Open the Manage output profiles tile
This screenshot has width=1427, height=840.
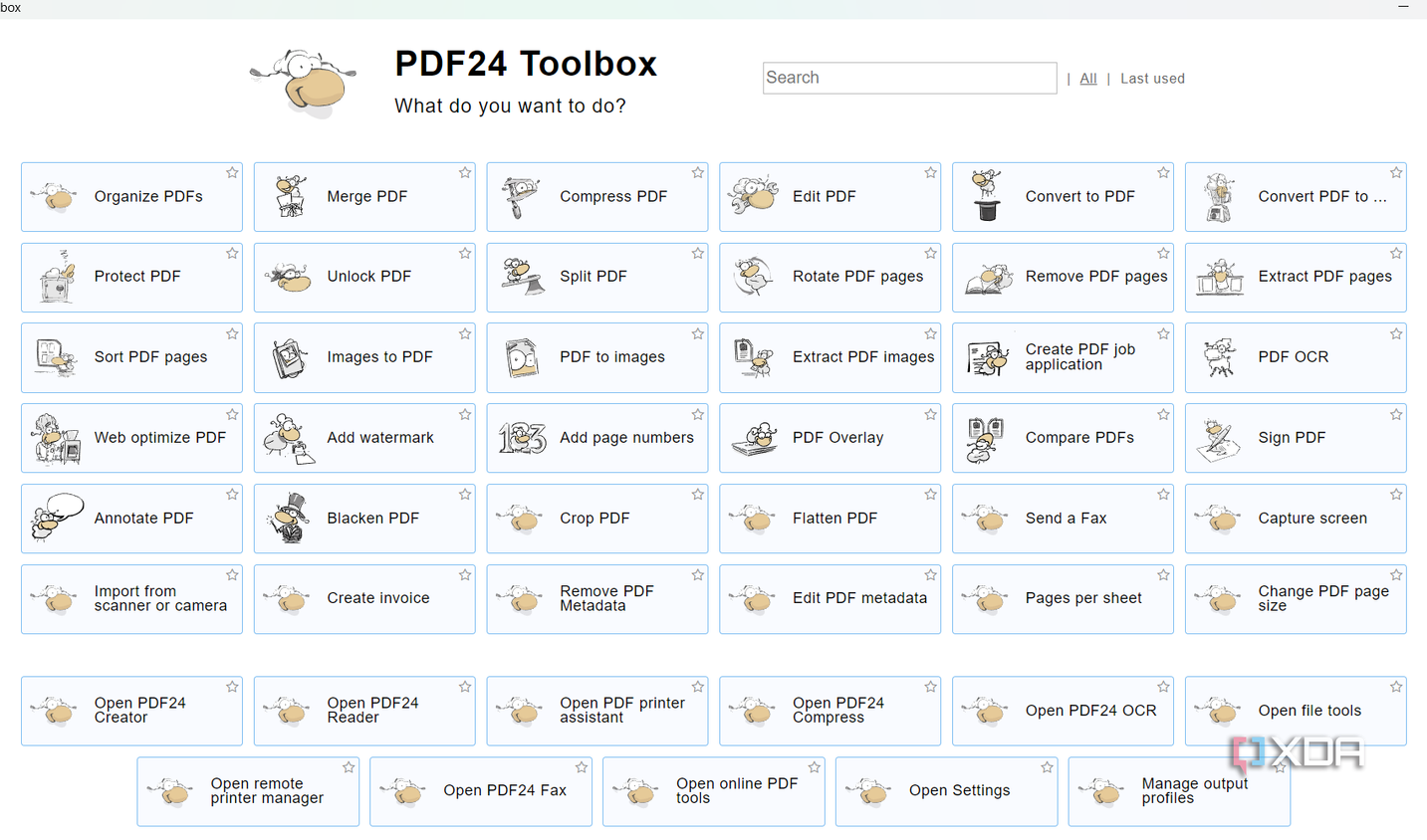click(x=1179, y=791)
